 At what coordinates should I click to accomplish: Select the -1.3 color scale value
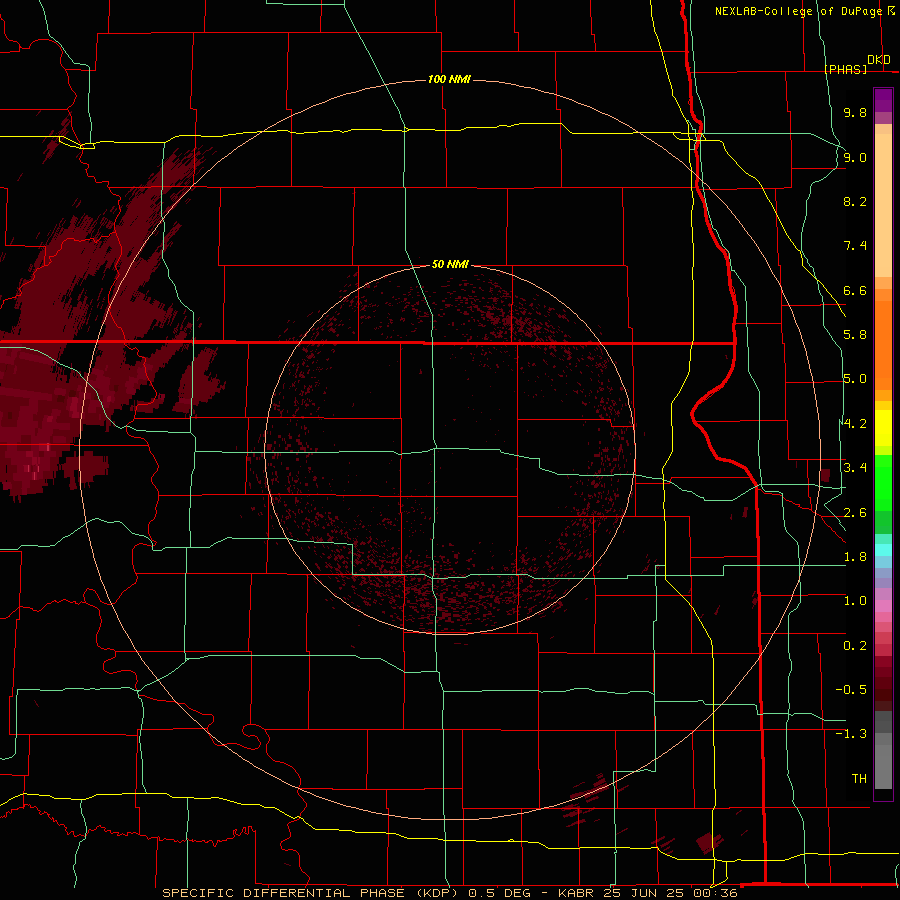coord(851,734)
